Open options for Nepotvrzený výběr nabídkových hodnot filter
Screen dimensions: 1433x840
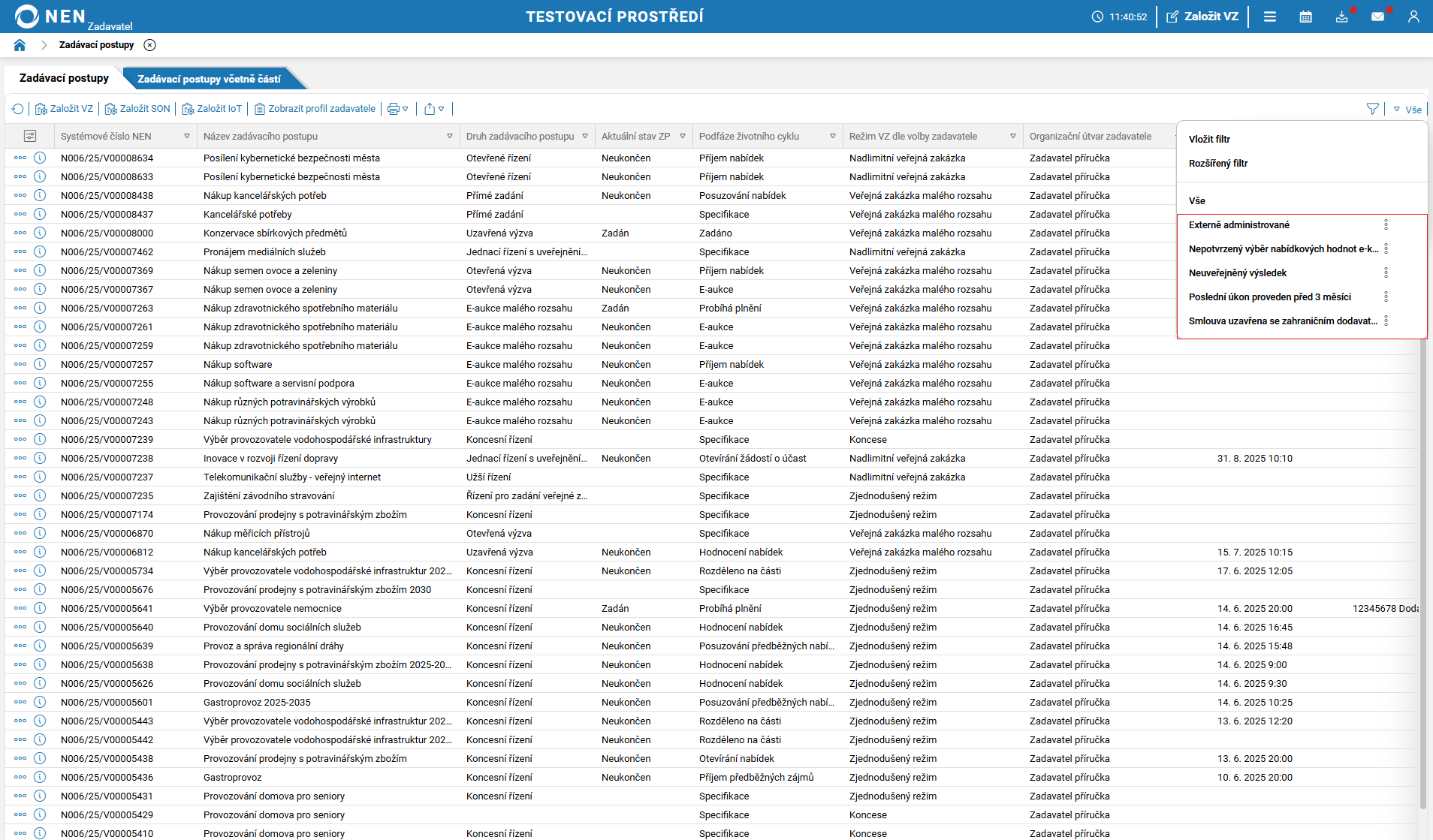[1386, 248]
